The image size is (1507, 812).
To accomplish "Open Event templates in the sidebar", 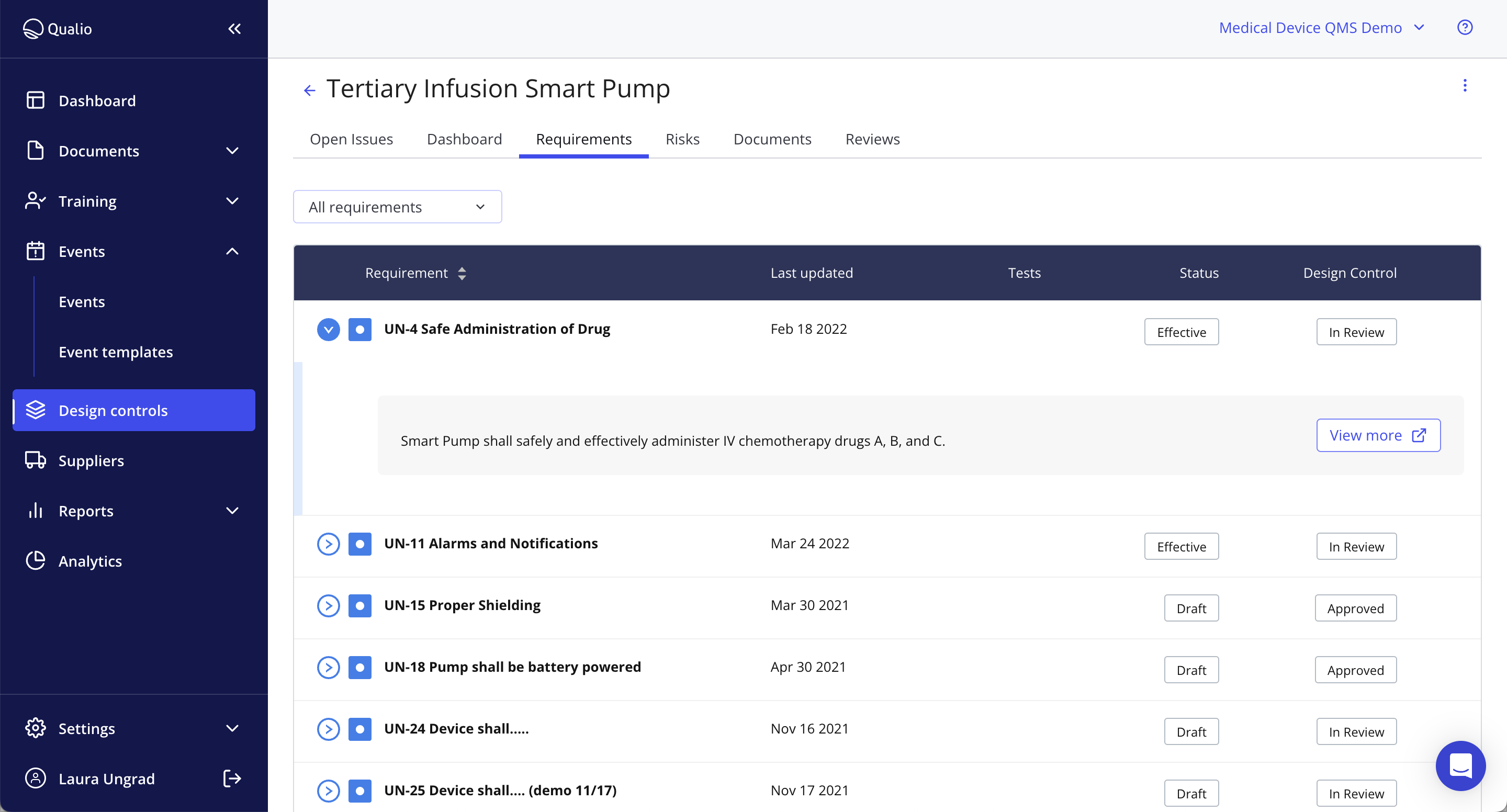I will click(116, 352).
